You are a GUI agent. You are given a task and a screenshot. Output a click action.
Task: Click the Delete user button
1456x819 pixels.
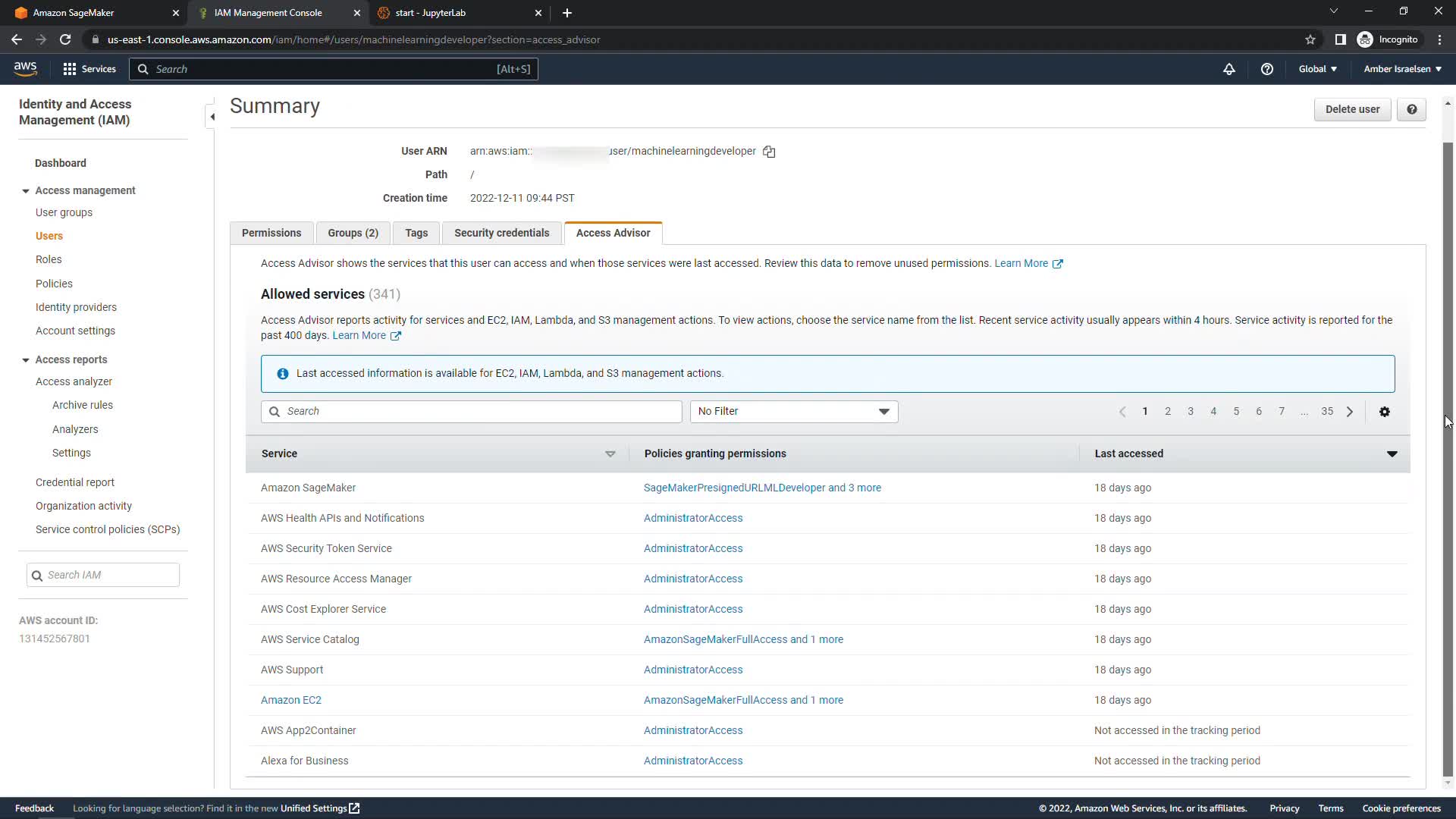pos(1352,109)
